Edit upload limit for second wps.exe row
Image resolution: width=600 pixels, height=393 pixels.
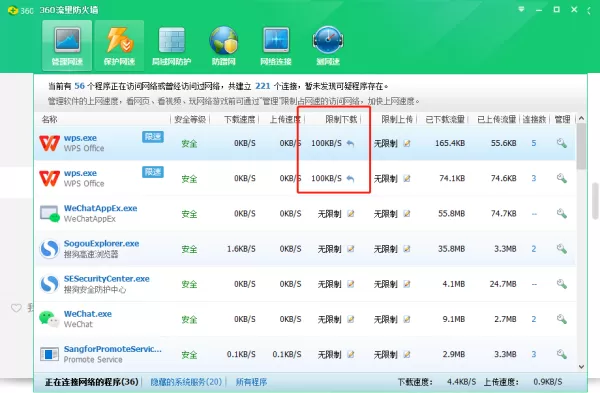(407, 179)
